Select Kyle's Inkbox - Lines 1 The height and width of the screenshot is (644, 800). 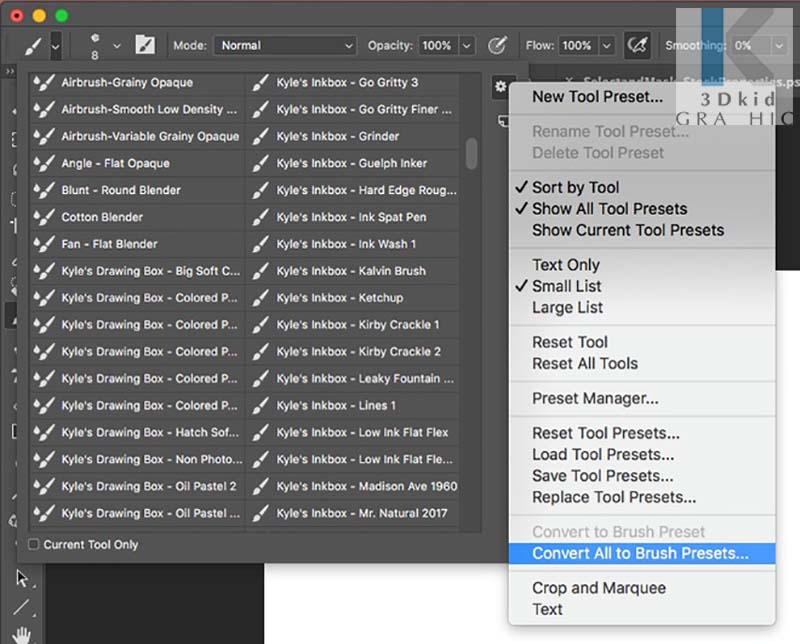(353, 406)
